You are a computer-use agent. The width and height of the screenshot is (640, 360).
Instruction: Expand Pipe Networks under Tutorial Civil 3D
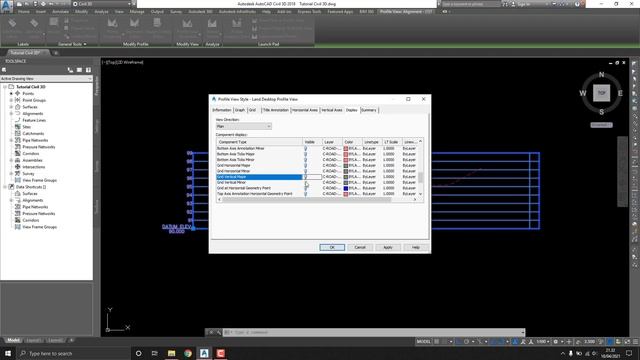point(11,140)
